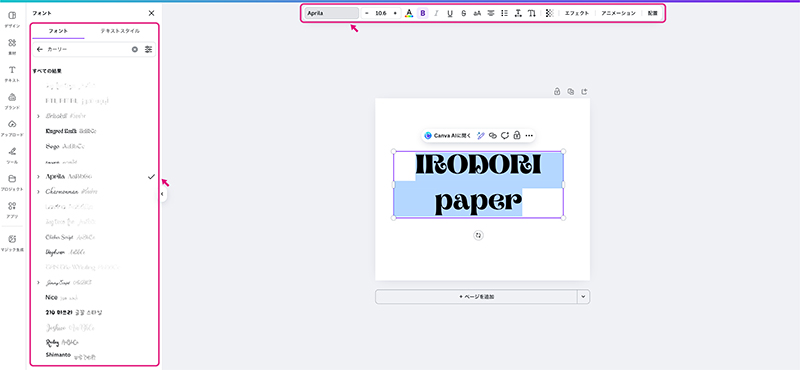Open the デザイン sidebar panel

(12, 19)
